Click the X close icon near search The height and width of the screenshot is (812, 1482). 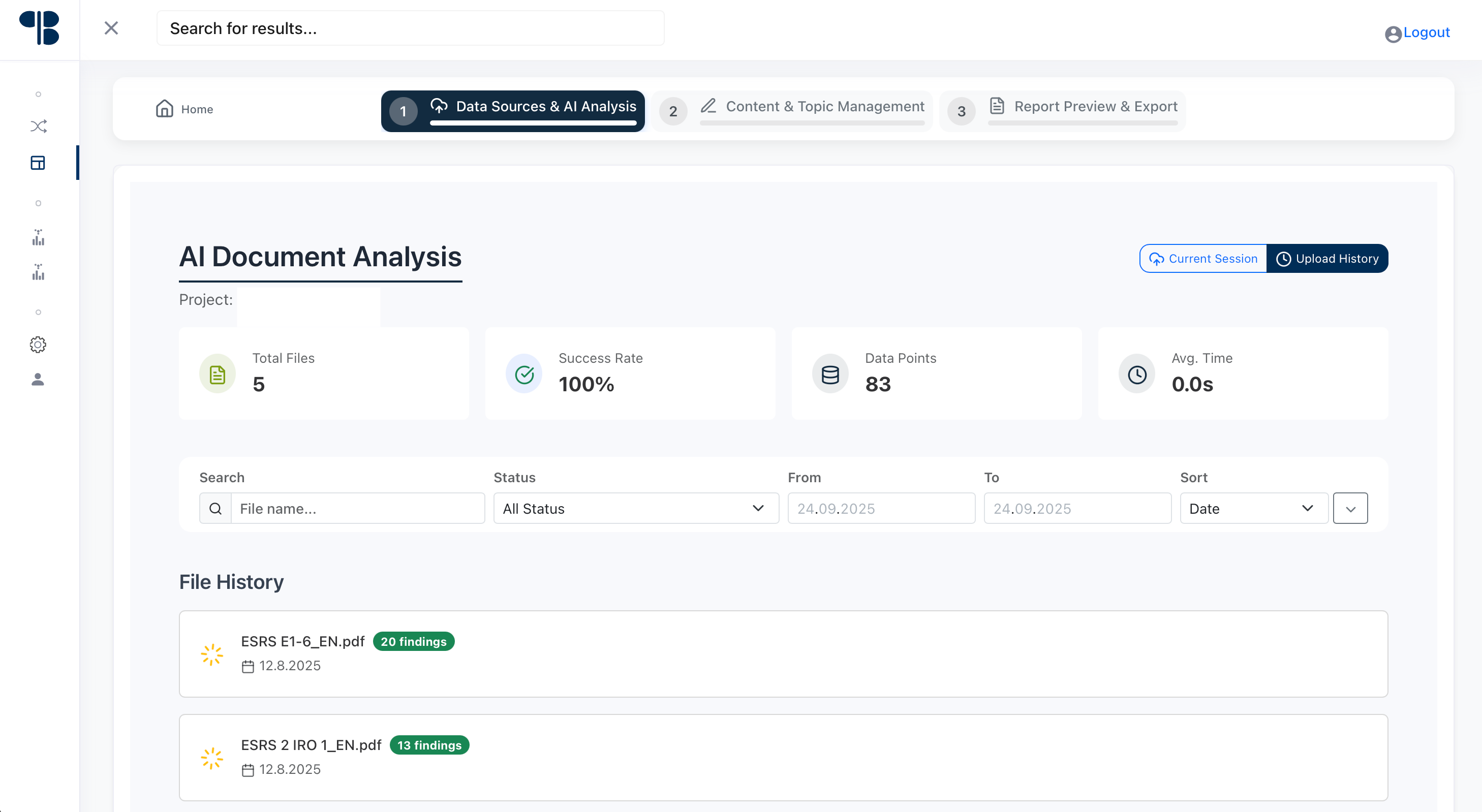(x=111, y=28)
